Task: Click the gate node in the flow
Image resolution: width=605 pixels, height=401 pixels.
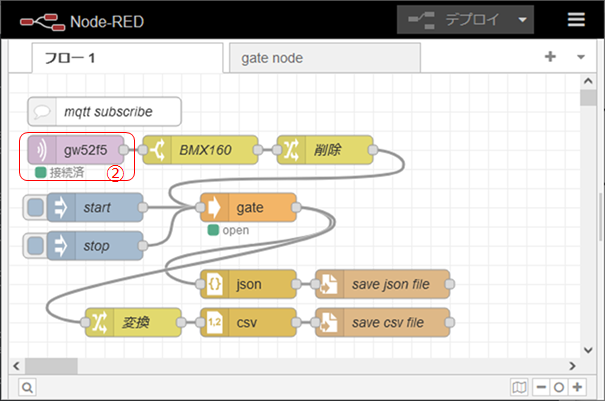Action: pyautogui.click(x=250, y=207)
